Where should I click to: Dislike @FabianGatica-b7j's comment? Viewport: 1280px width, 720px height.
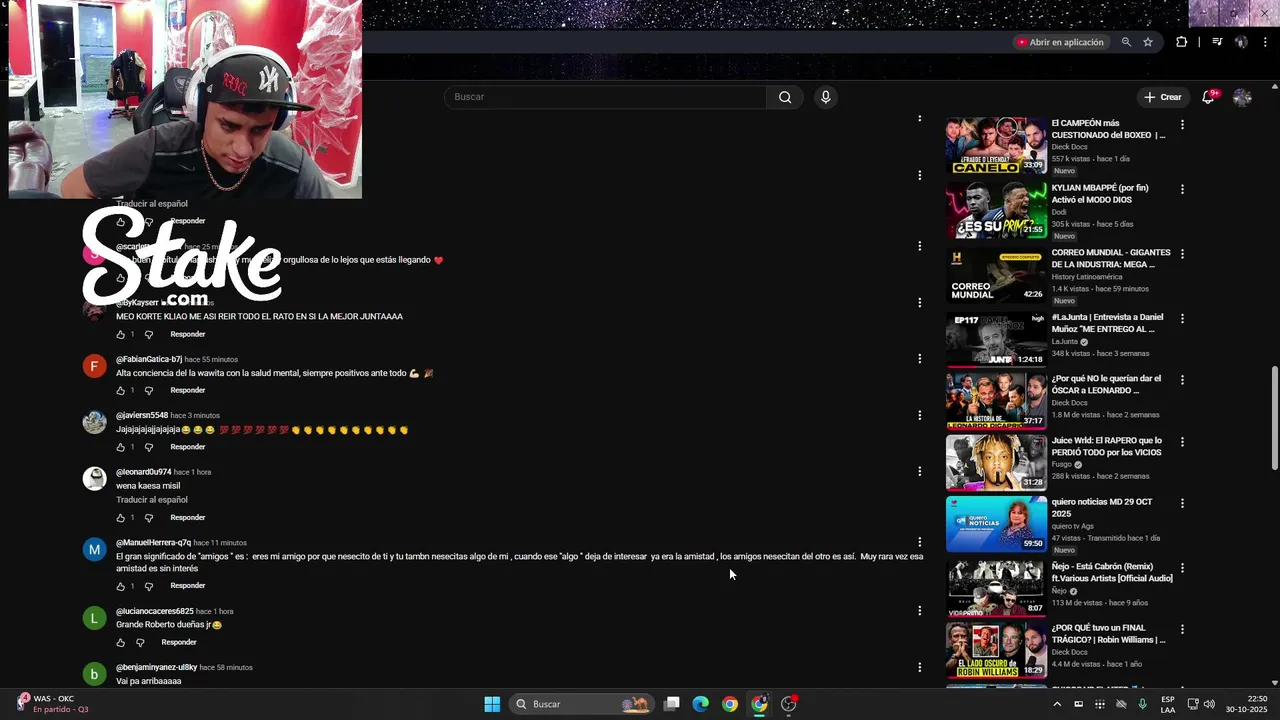(x=149, y=390)
